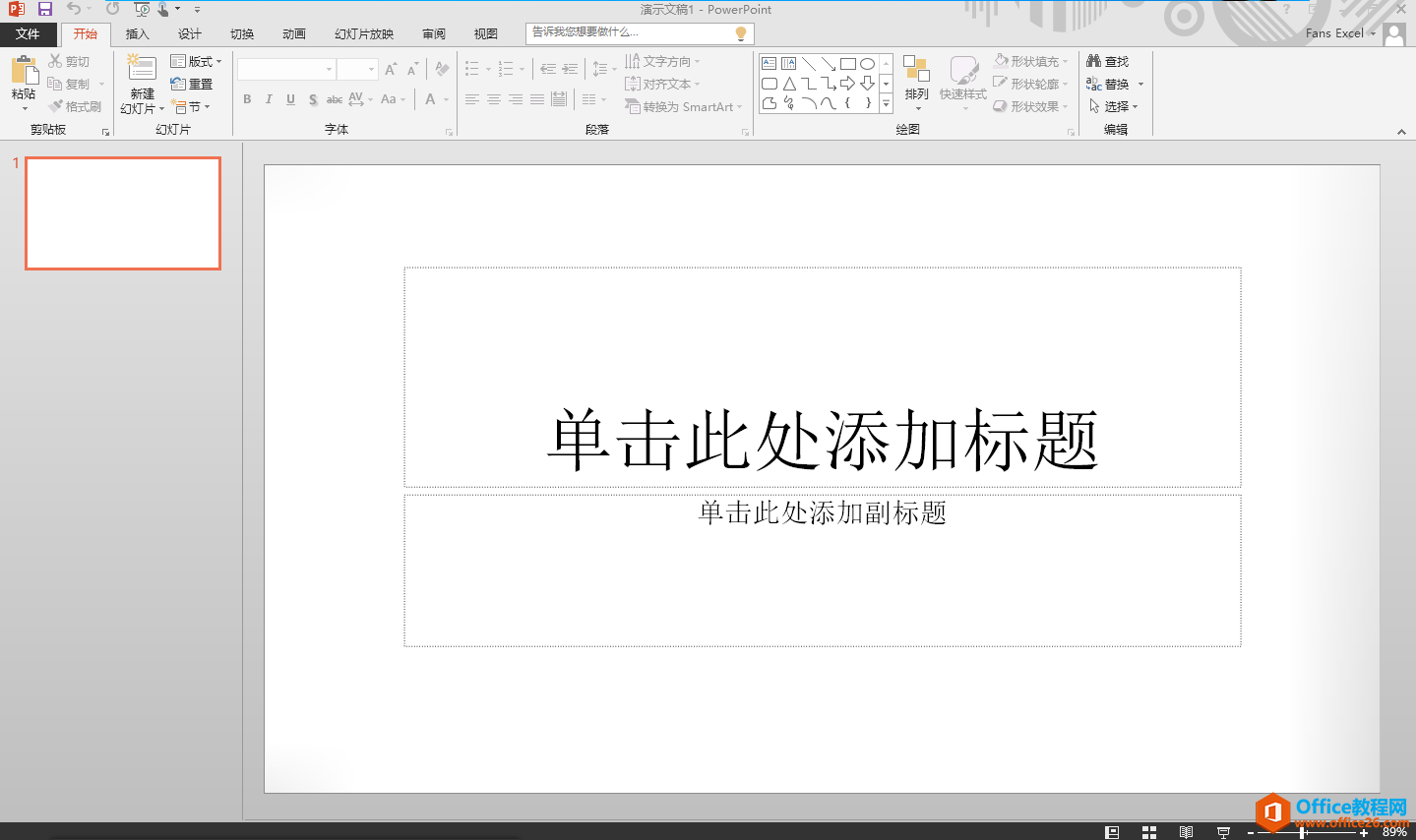This screenshot has width=1416, height=840.
Task: Click the zoom slider handle in status bar
Action: [1303, 832]
